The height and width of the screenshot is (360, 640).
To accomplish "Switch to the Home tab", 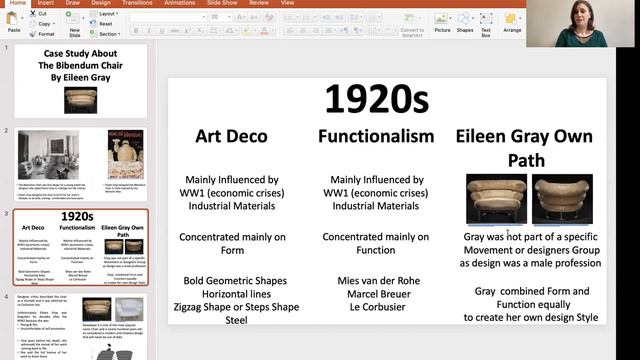I will pos(18,3).
